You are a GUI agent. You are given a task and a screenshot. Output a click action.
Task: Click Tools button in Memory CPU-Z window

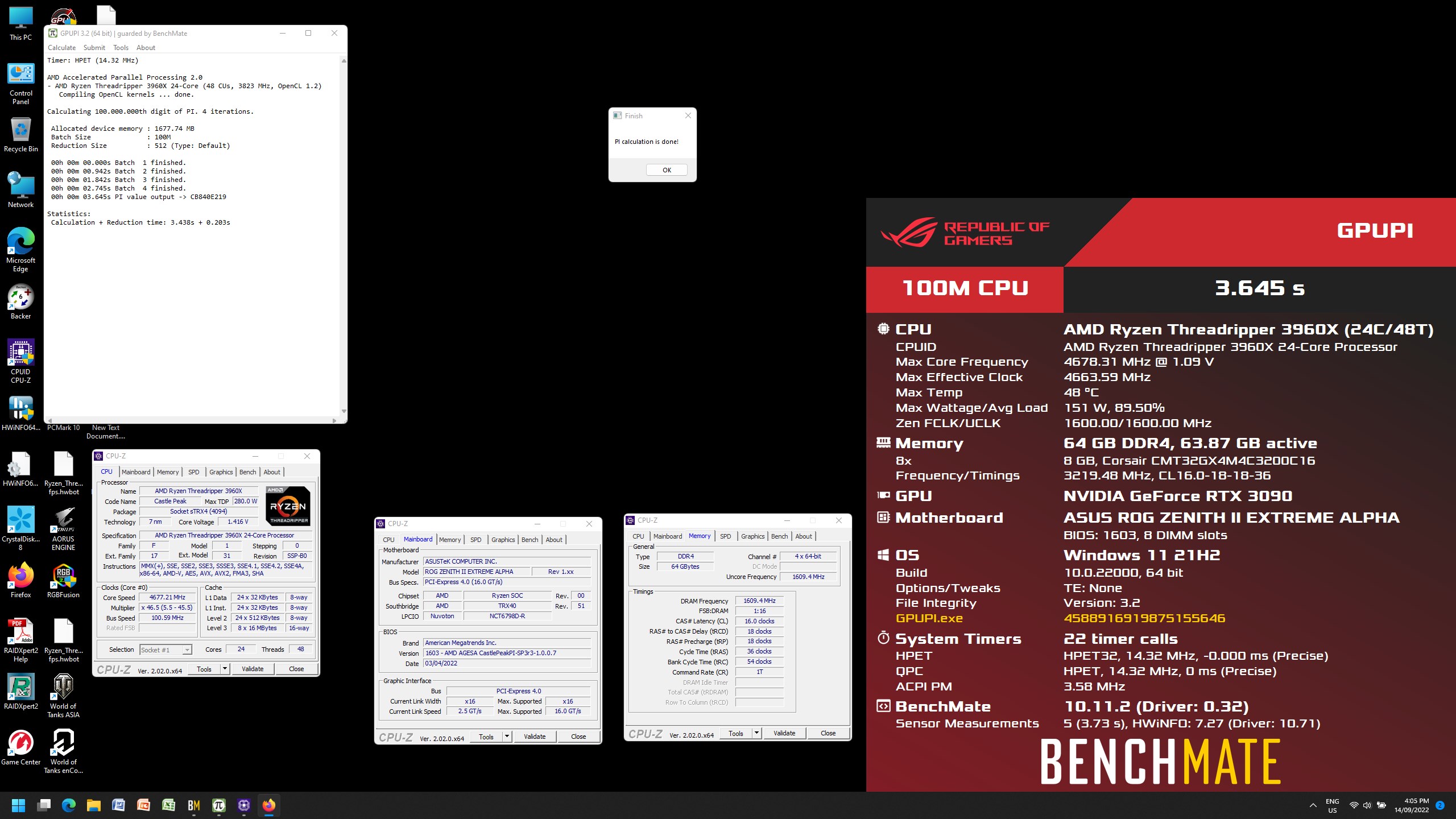736,733
